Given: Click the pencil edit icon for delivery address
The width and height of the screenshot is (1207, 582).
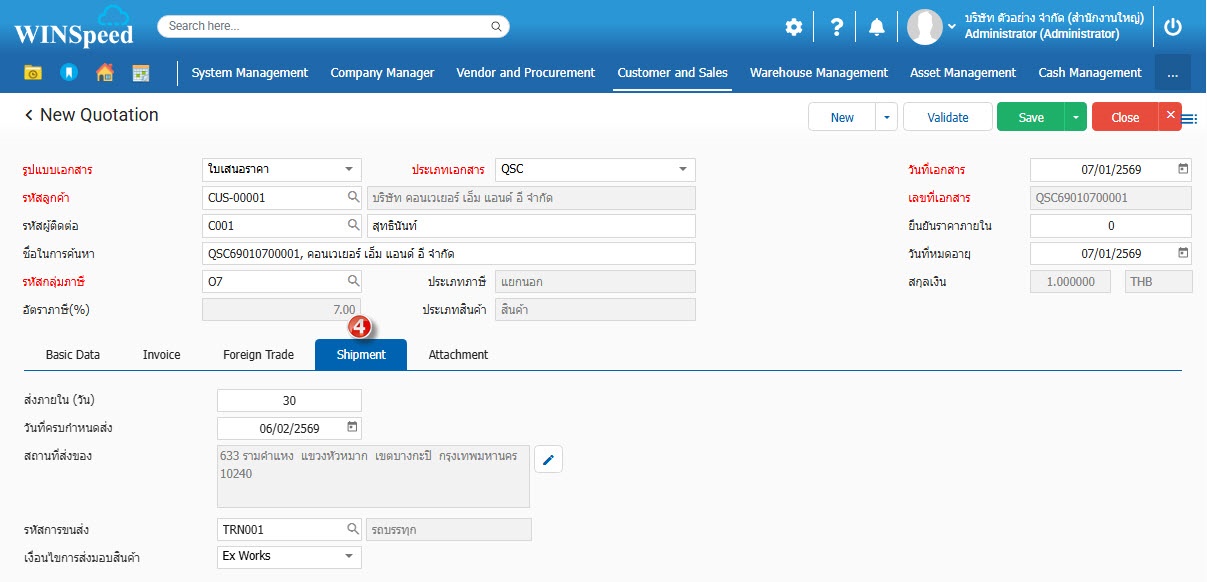Looking at the screenshot, I should point(549,459).
